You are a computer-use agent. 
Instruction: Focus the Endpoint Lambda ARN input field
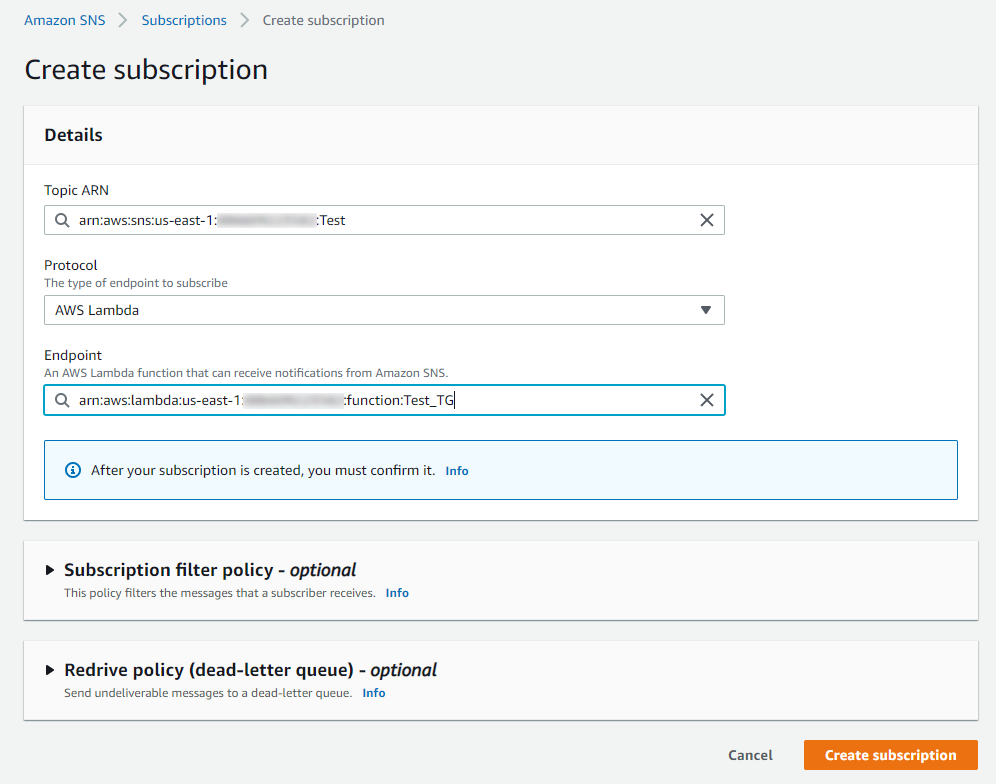pos(384,400)
